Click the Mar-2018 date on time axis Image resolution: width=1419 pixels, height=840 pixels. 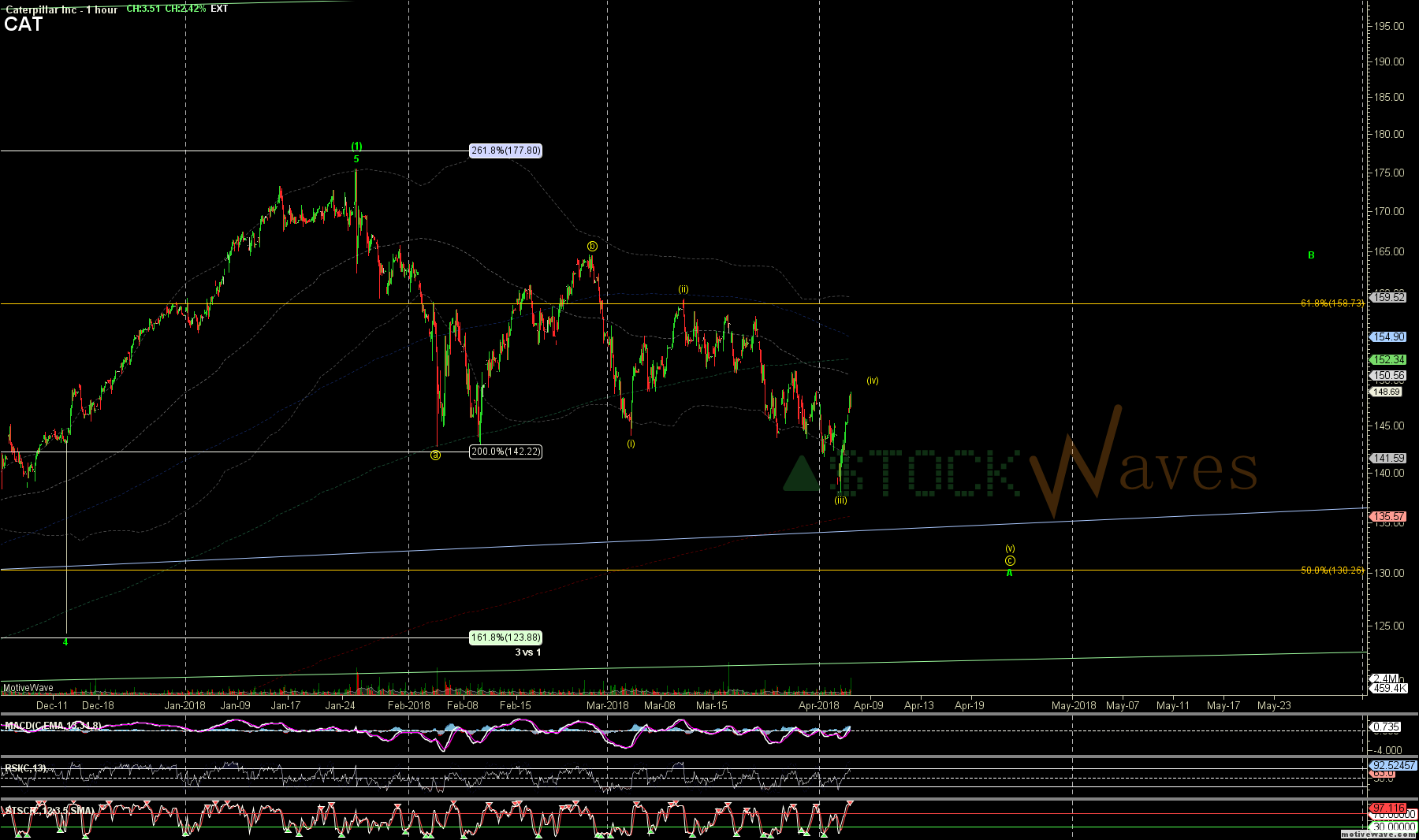[x=607, y=706]
